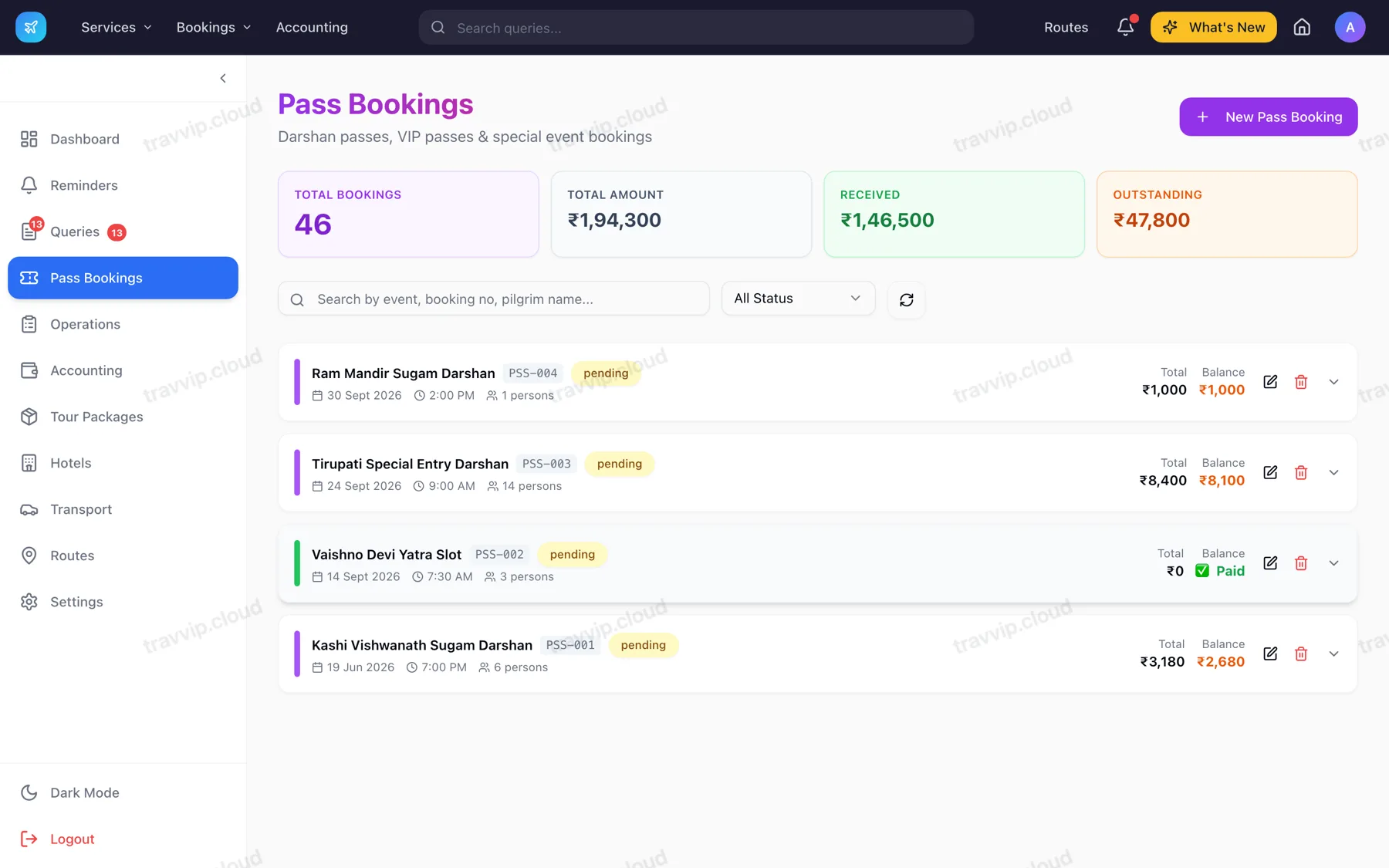Open the Bookings dropdown menu
The image size is (1389, 868).
tap(214, 27)
